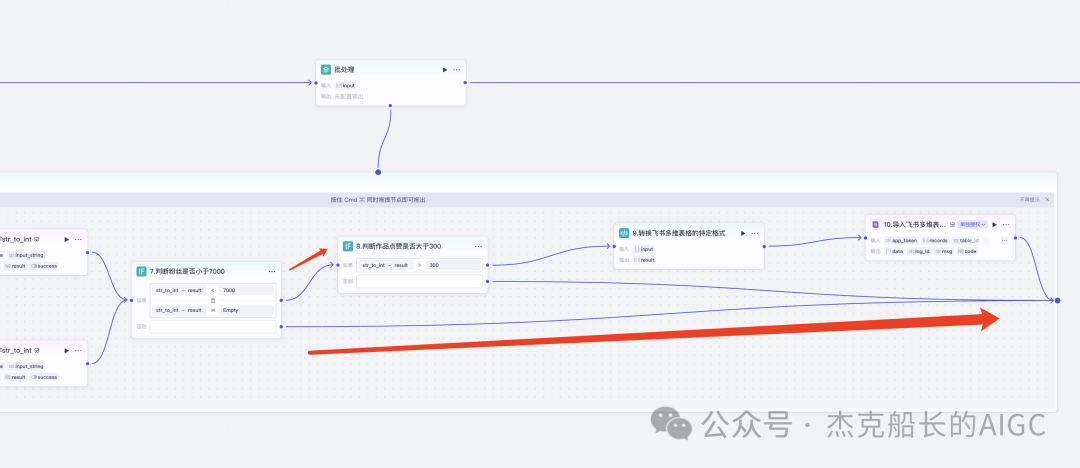Click the 否则 output port of node 7

[x=281, y=327]
